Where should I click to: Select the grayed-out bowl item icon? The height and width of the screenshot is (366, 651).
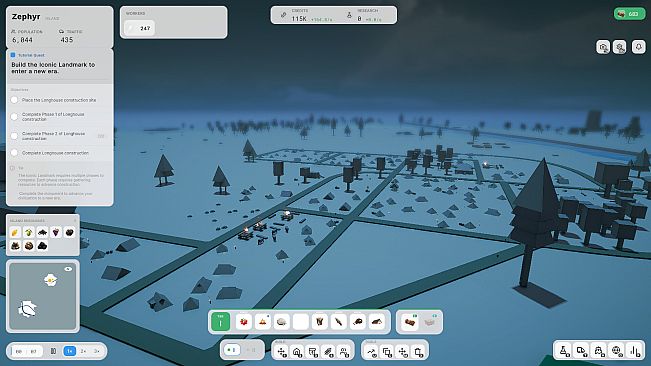[x=429, y=322]
